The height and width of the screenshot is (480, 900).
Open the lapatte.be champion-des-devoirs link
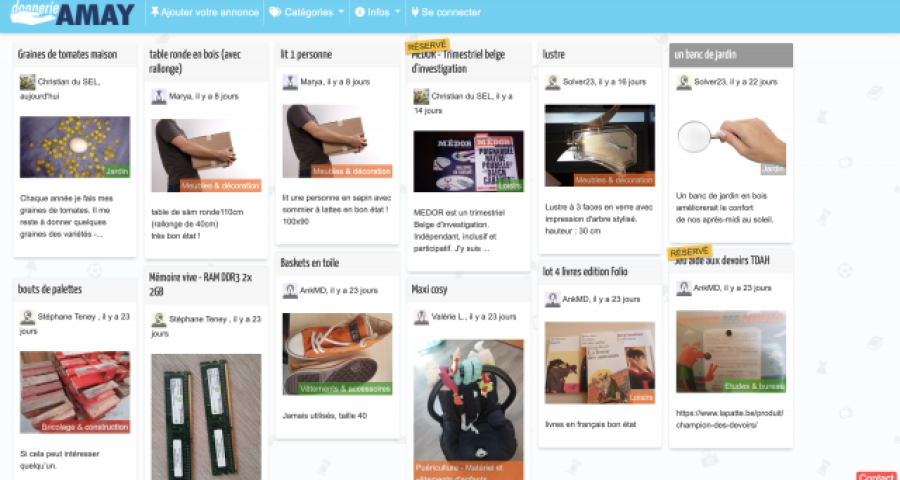point(730,419)
